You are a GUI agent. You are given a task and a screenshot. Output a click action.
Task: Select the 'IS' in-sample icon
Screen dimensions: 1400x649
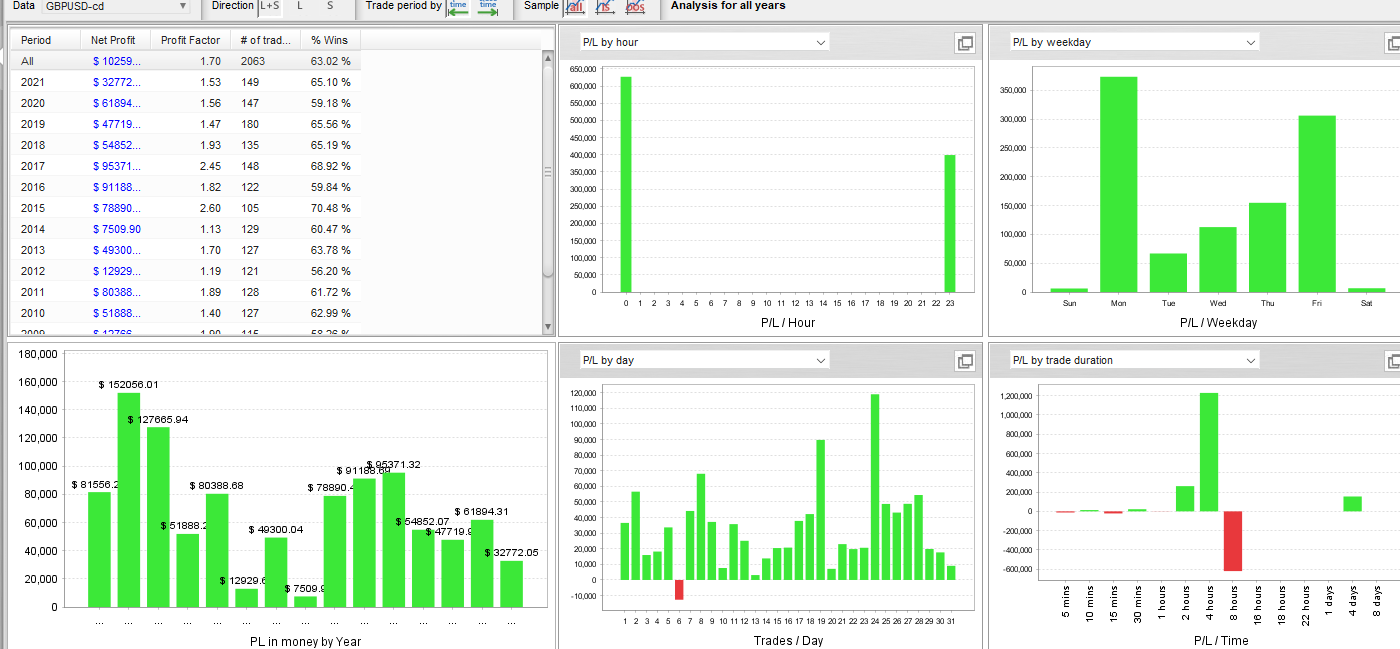[x=605, y=6]
